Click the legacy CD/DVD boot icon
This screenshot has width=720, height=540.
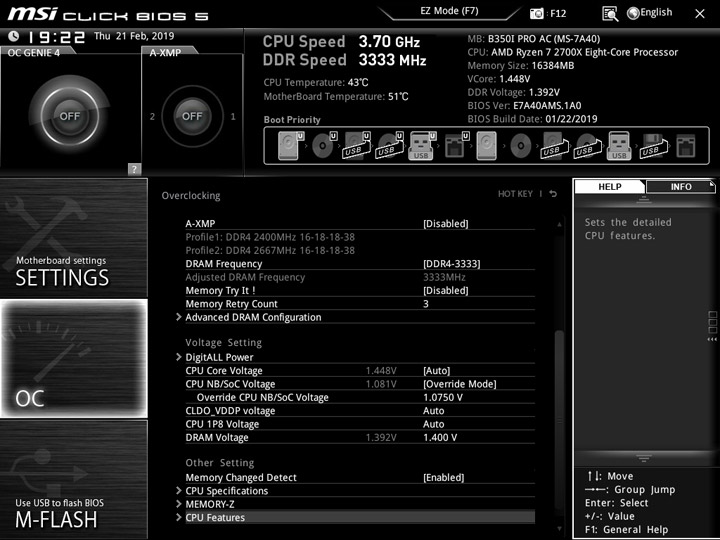[521, 146]
